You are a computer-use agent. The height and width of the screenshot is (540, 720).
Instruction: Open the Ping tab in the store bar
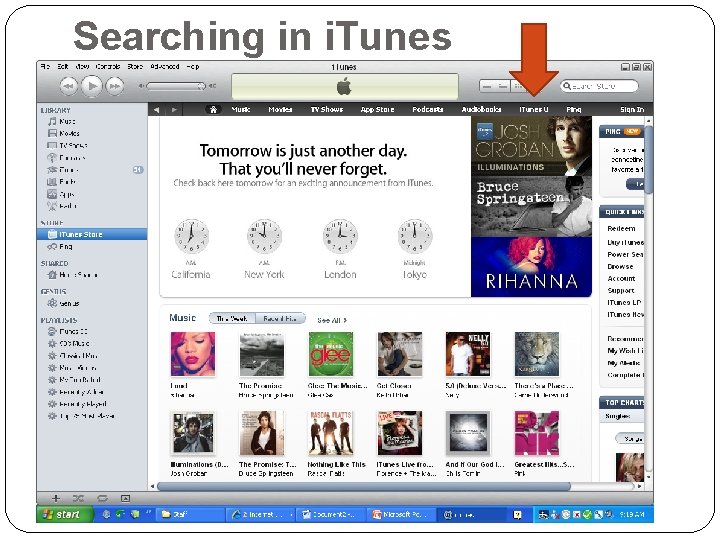tap(574, 109)
